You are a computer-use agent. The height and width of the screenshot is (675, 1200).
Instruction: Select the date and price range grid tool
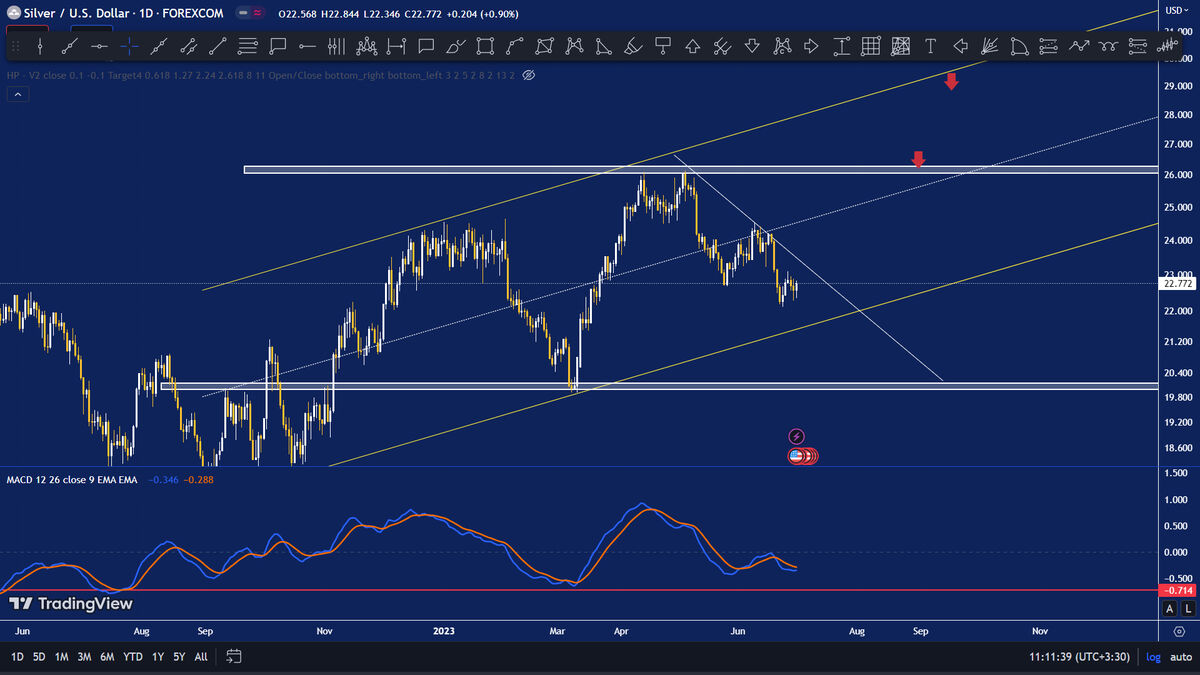coord(871,46)
